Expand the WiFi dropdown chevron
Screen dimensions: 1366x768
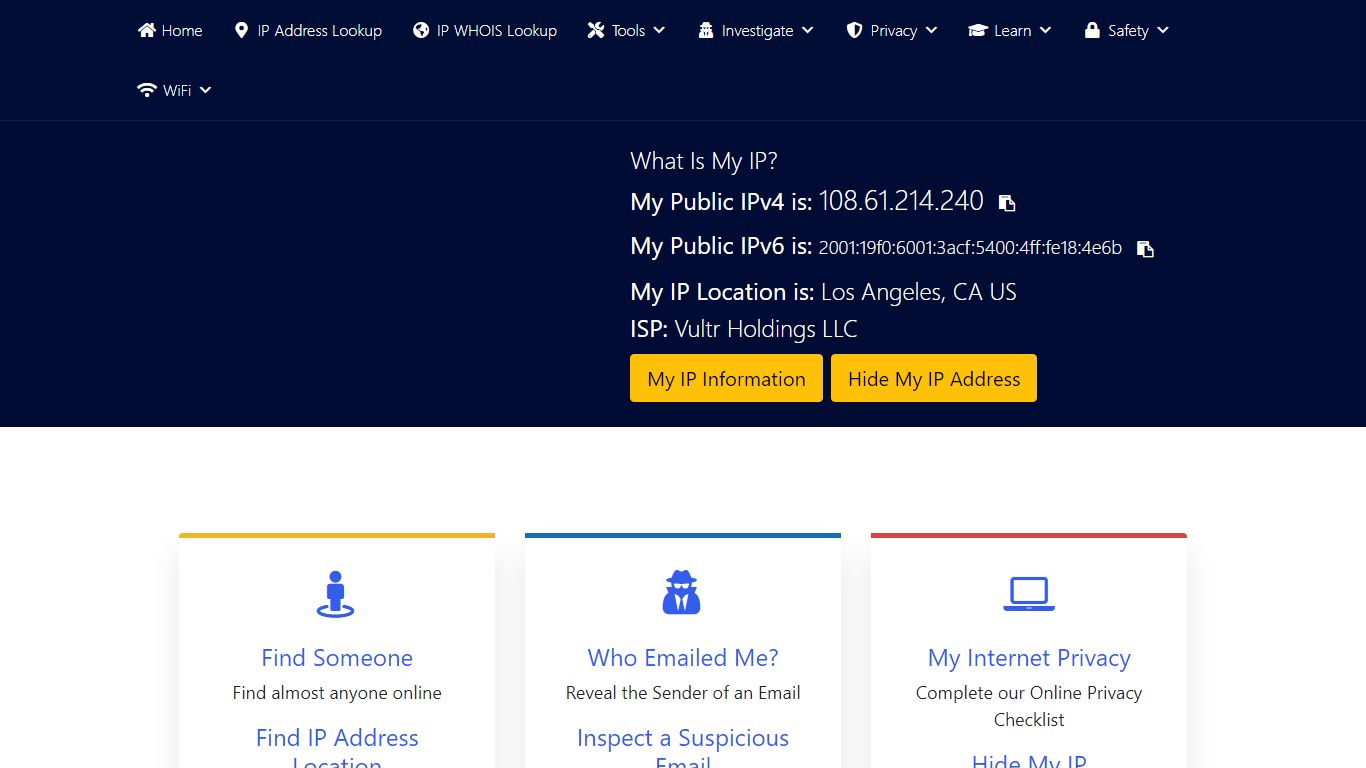pos(207,90)
